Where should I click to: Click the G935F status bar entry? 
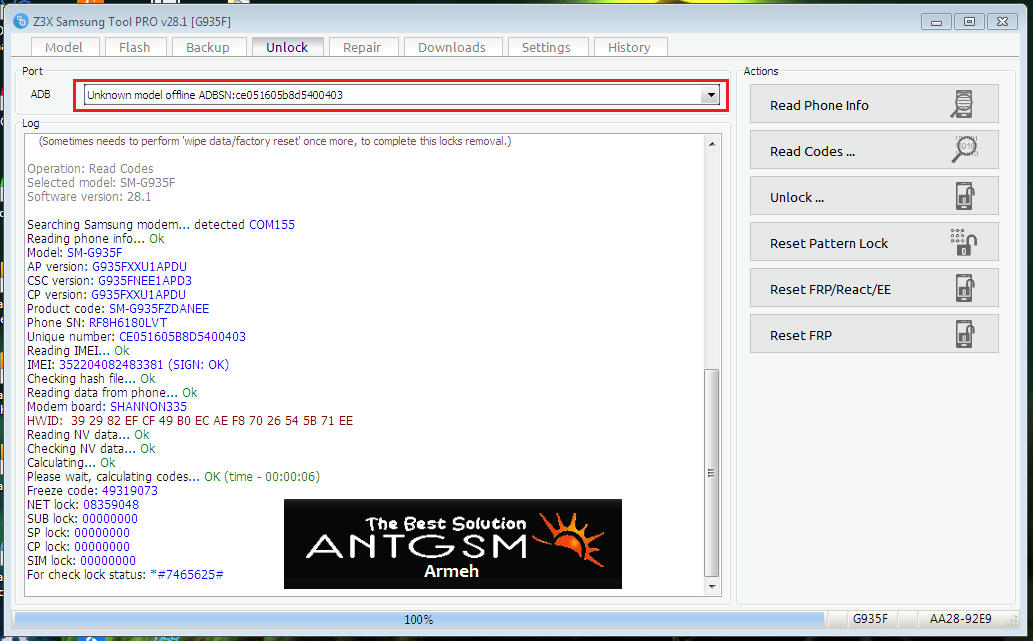(x=870, y=619)
